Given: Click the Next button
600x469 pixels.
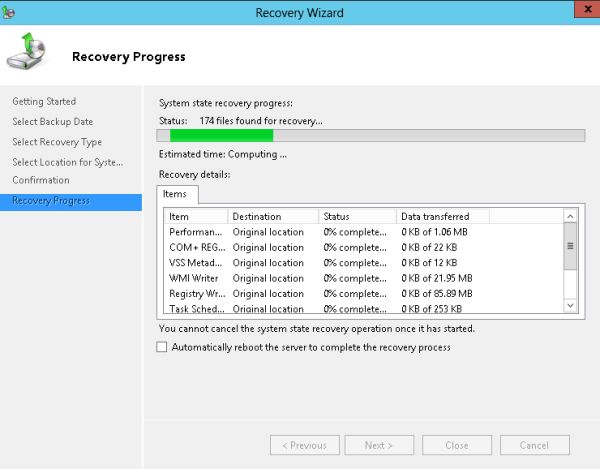Looking at the screenshot, I should click(379, 445).
